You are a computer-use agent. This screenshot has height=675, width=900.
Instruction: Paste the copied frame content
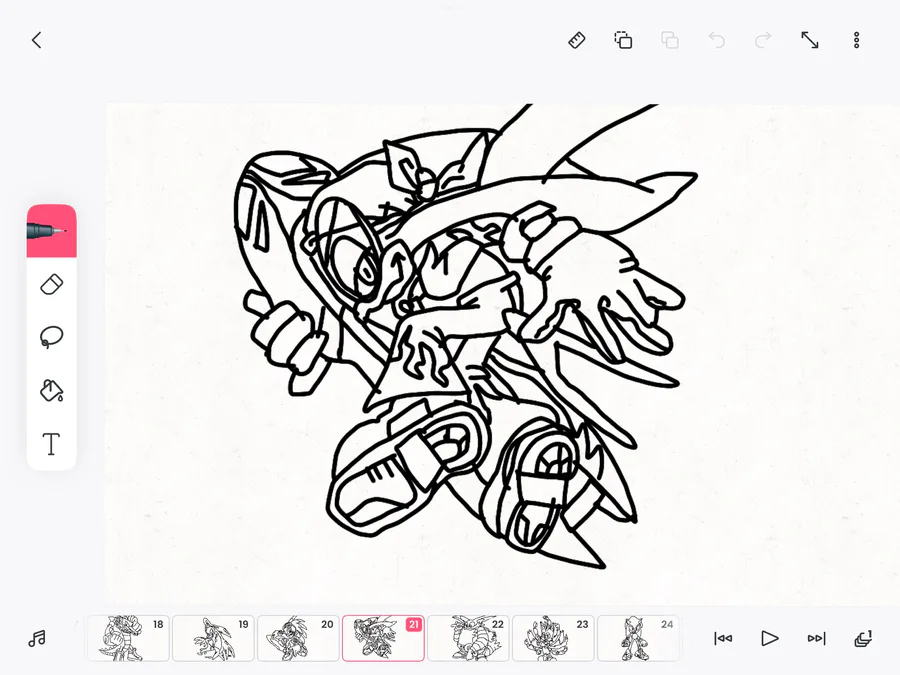(x=670, y=40)
